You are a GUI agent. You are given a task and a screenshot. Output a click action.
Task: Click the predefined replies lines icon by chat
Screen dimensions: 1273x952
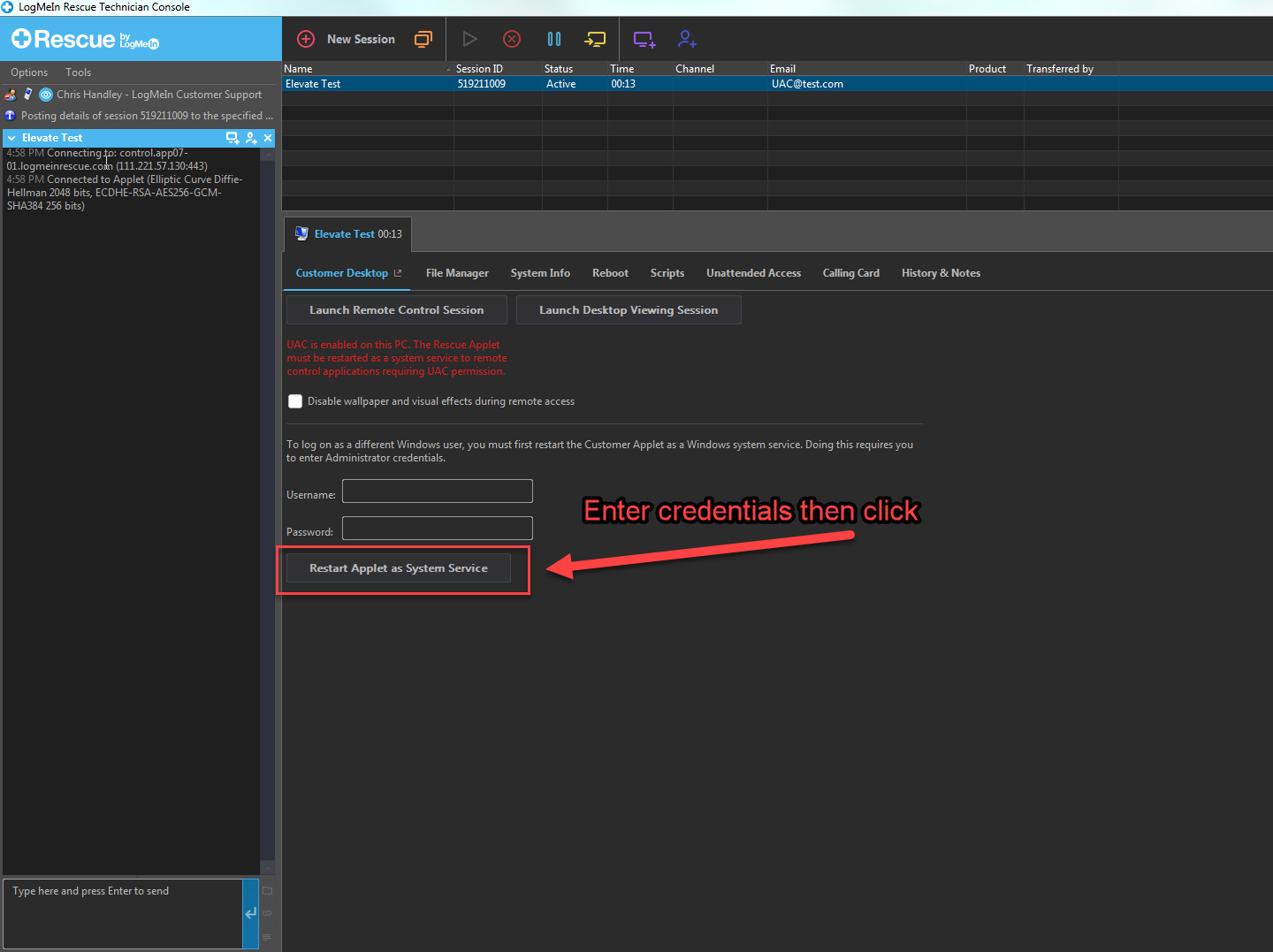pyautogui.click(x=267, y=937)
